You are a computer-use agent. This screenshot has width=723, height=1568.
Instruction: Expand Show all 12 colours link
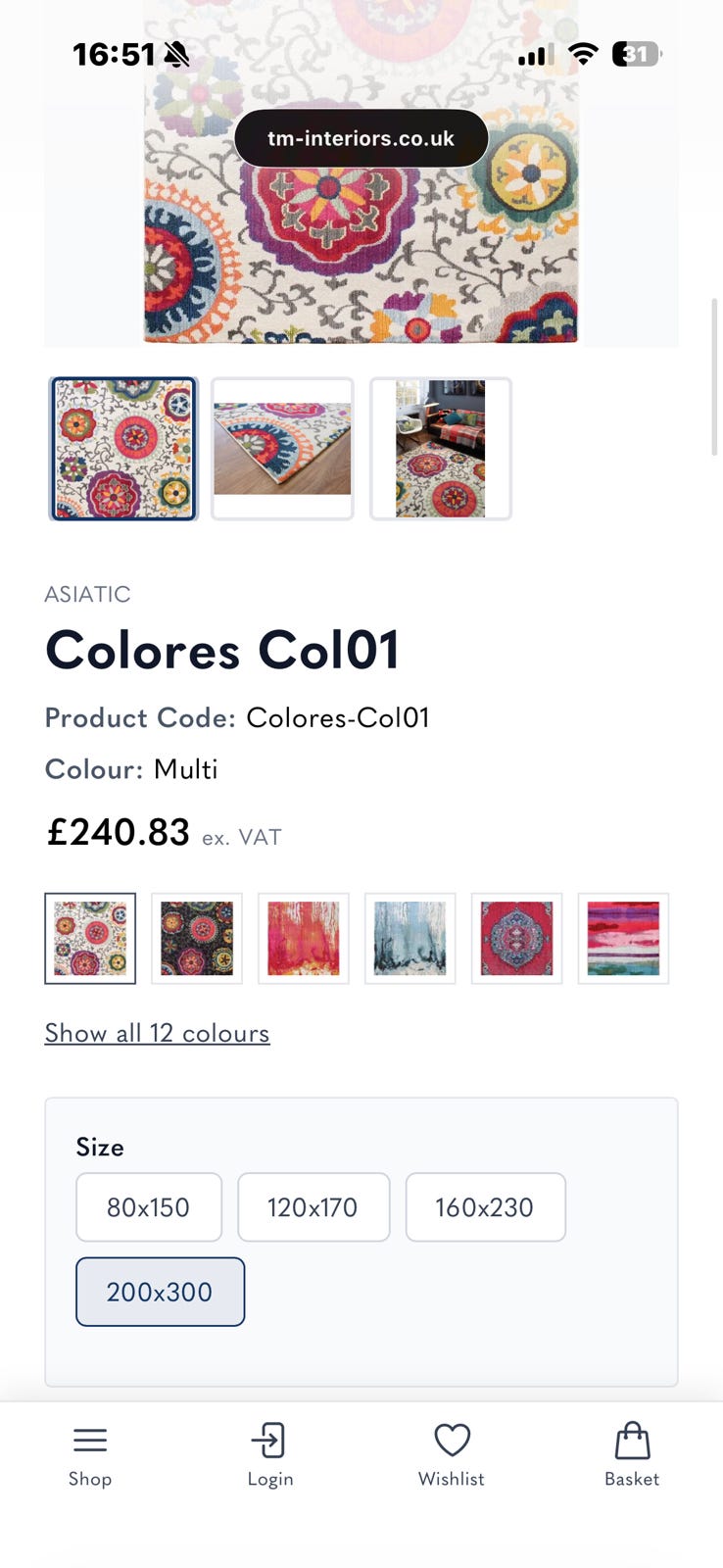click(x=157, y=1033)
